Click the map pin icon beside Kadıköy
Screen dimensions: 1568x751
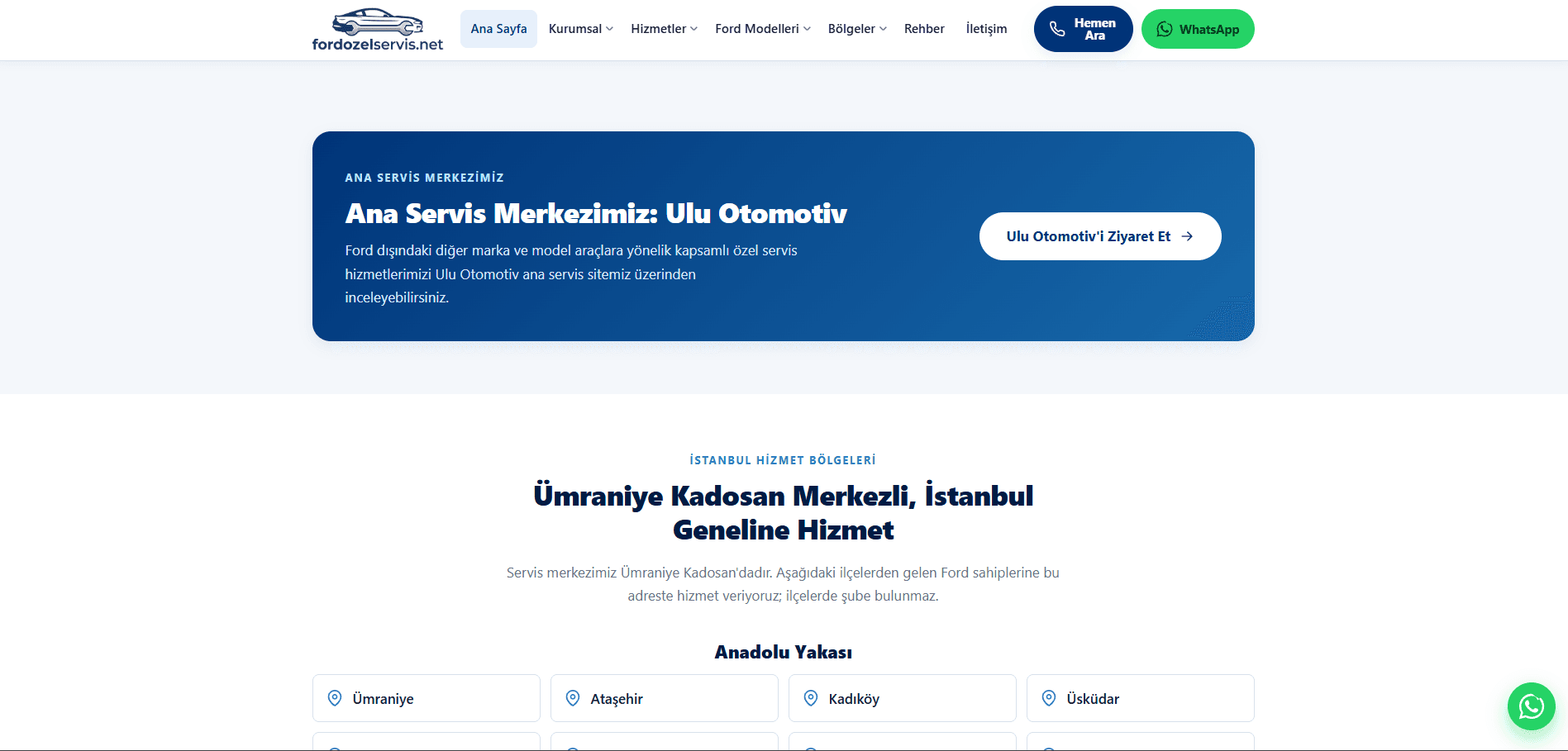coord(811,698)
